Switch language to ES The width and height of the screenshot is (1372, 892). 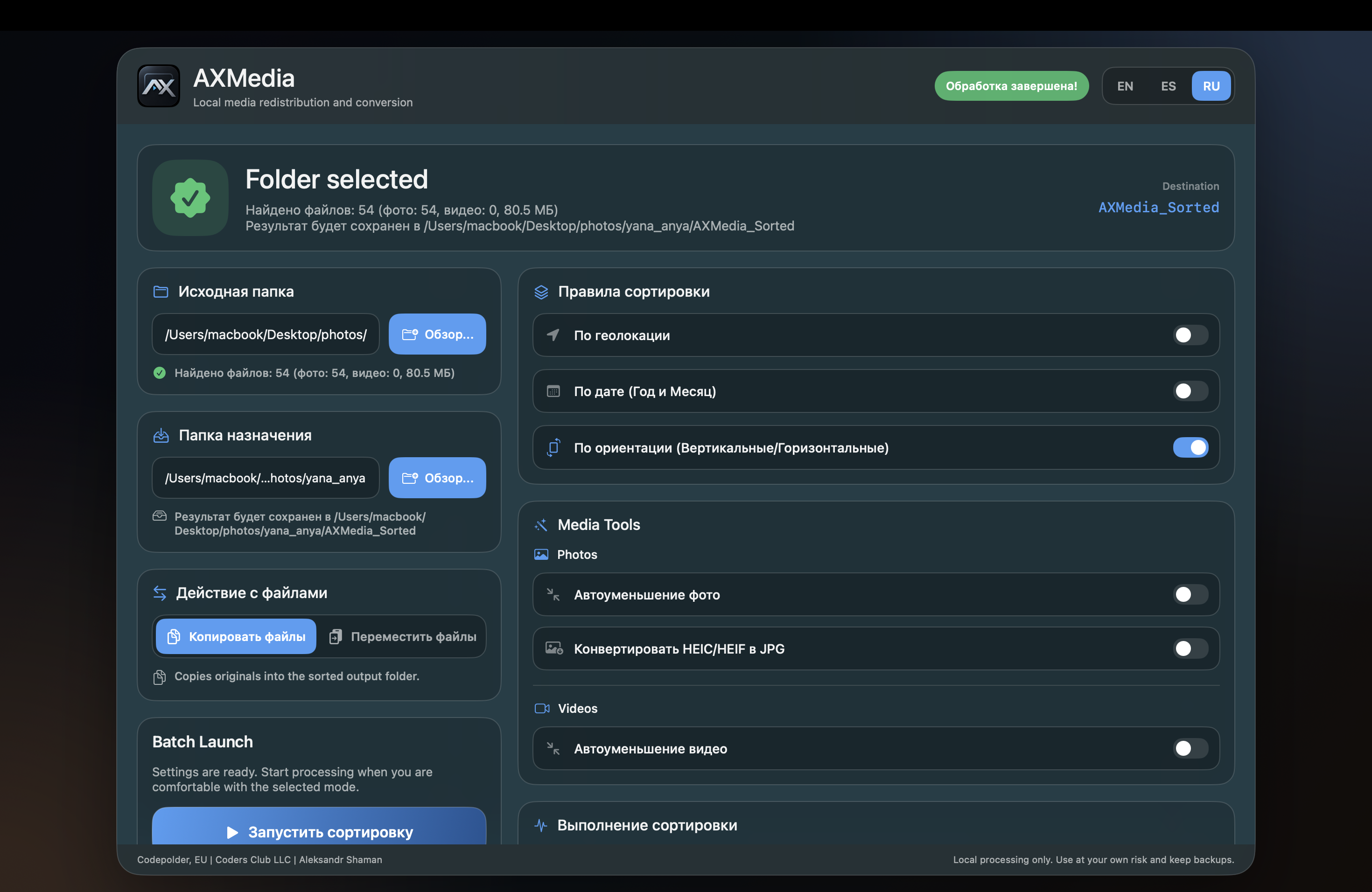(1168, 86)
